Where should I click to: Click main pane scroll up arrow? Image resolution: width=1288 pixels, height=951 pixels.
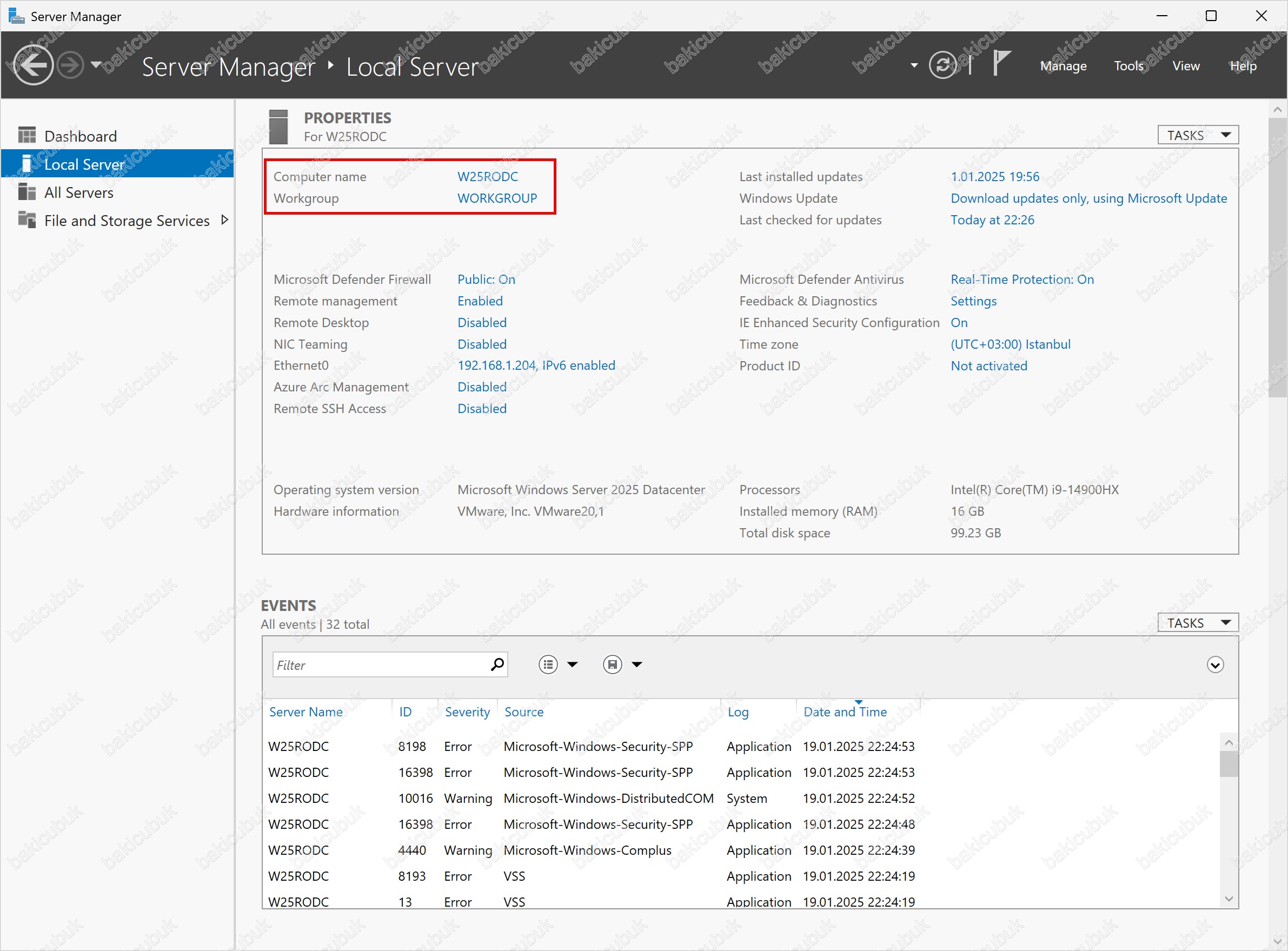[x=1278, y=109]
